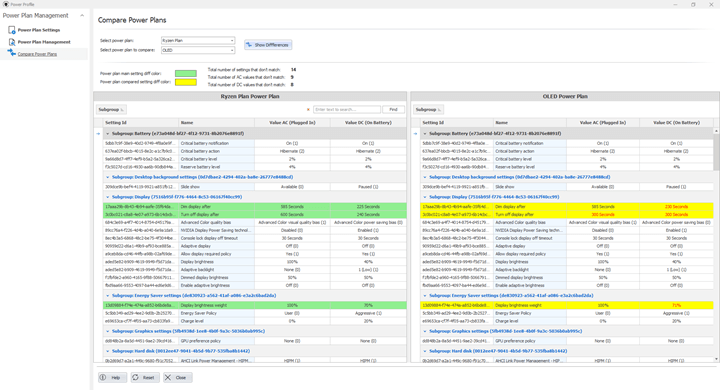Click the Power Profile app icon in title bar
Image resolution: width=720 pixels, height=390 pixels.
click(6, 4)
